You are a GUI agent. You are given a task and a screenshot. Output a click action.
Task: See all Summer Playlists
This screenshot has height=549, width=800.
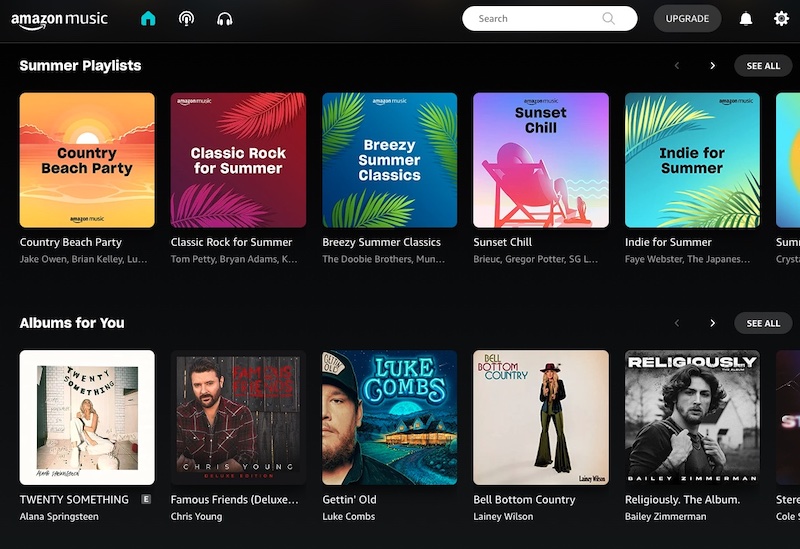[763, 66]
